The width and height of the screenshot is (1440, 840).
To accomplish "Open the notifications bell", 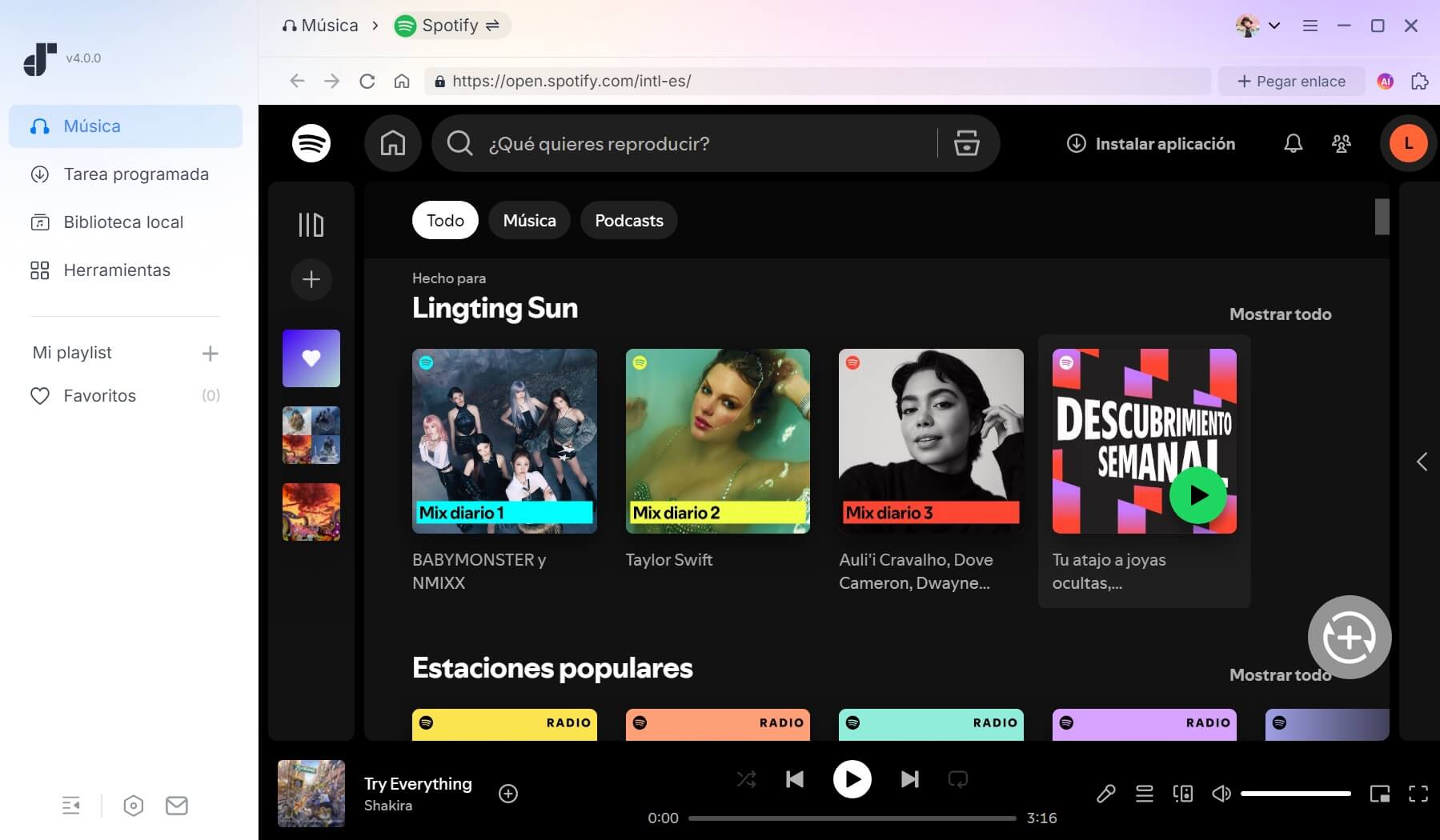I will tap(1293, 144).
